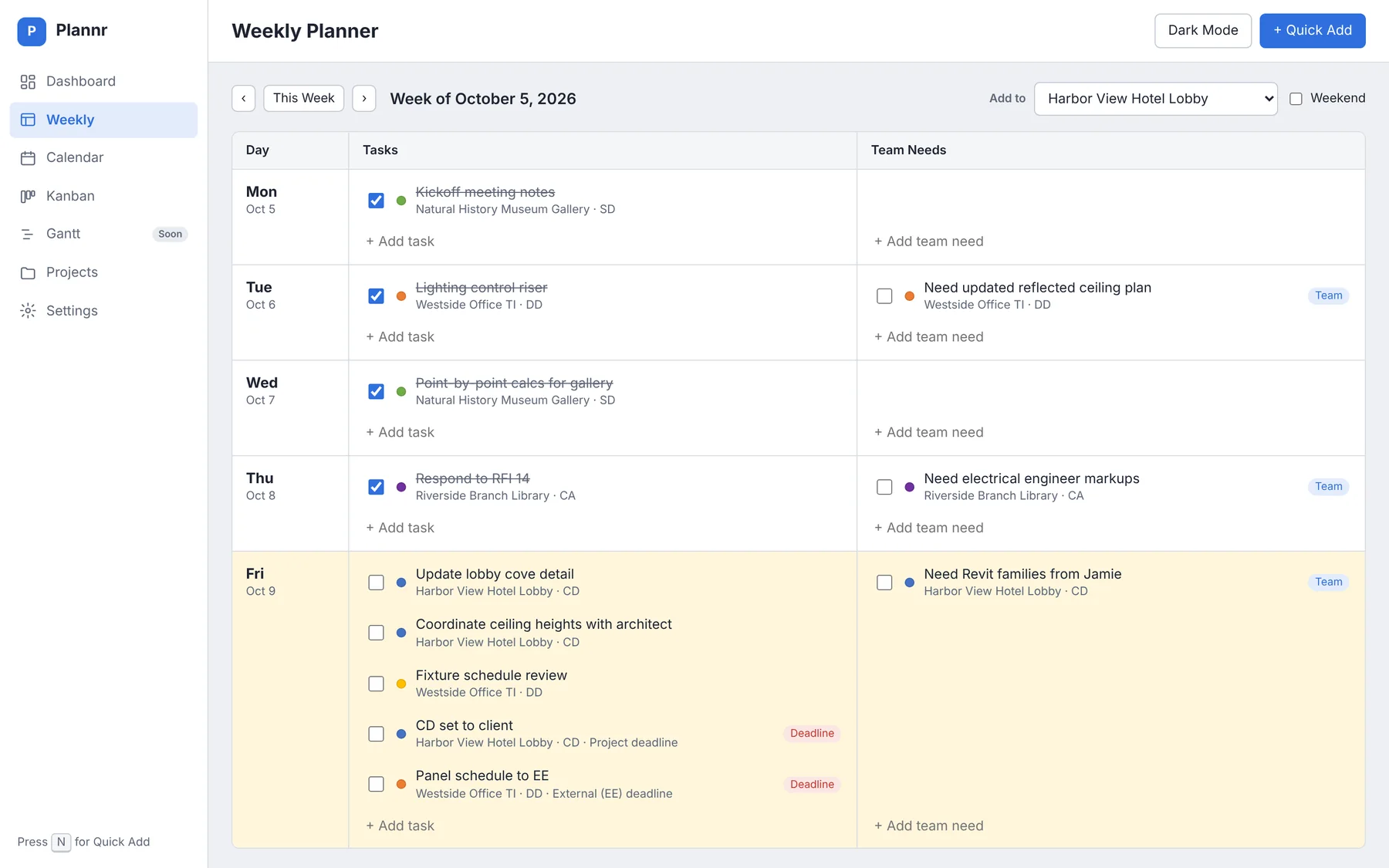Add team need on Wednesday row
Viewport: 1389px width, 868px height.
click(929, 433)
